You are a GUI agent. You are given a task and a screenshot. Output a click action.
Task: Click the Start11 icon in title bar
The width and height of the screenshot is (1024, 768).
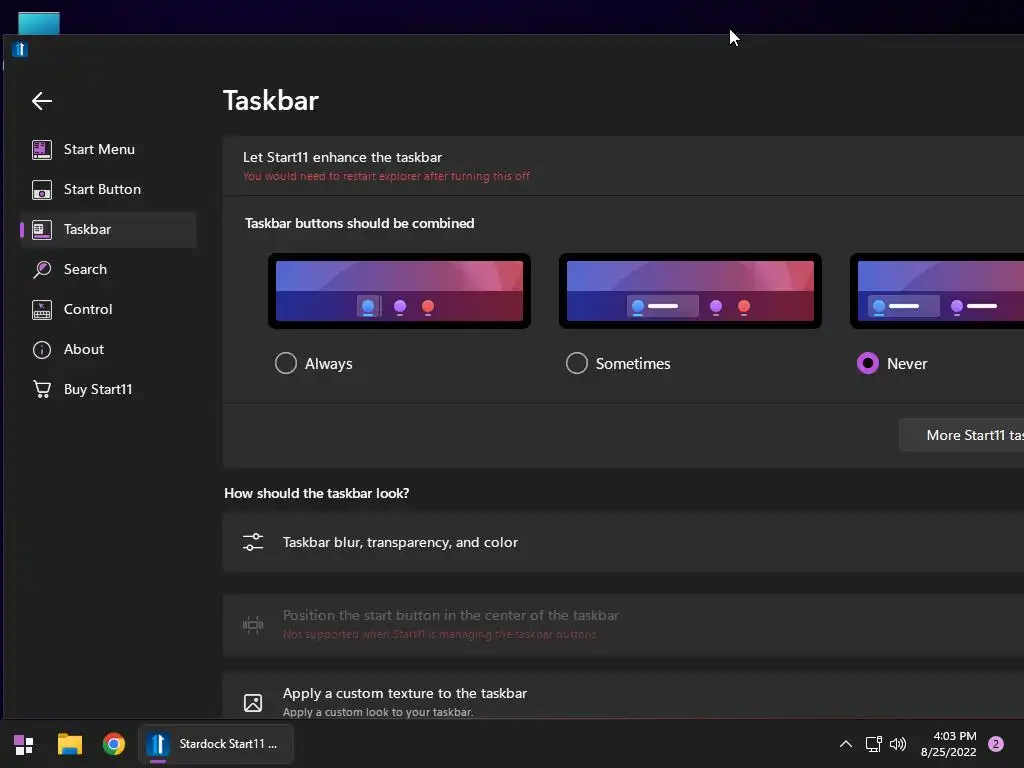[x=20, y=49]
